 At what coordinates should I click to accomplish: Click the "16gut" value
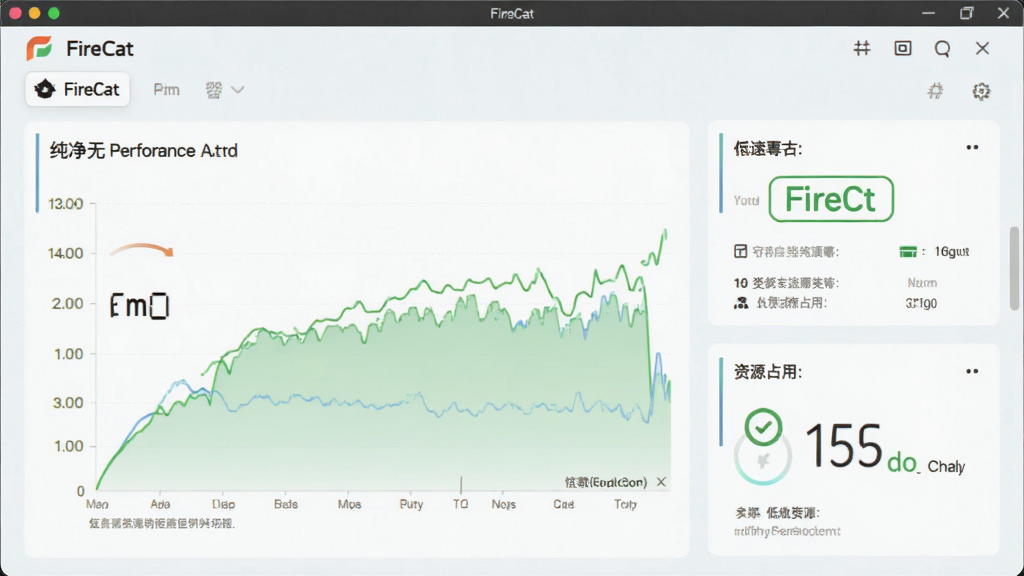(952, 251)
